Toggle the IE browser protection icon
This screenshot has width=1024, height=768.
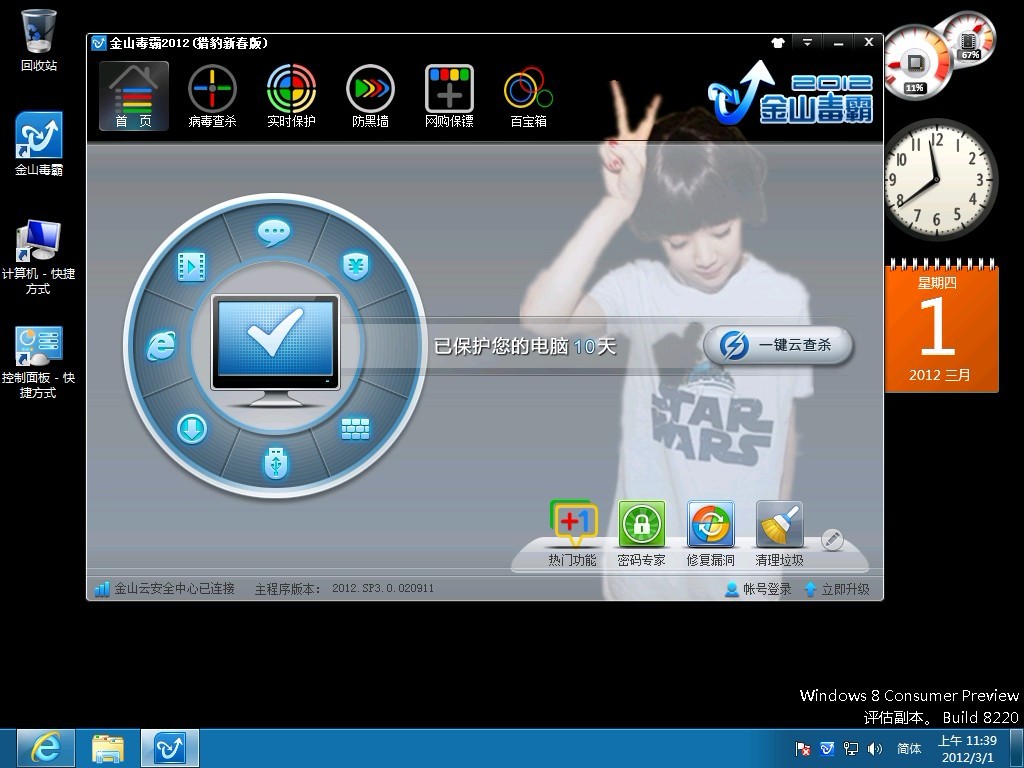(x=161, y=345)
